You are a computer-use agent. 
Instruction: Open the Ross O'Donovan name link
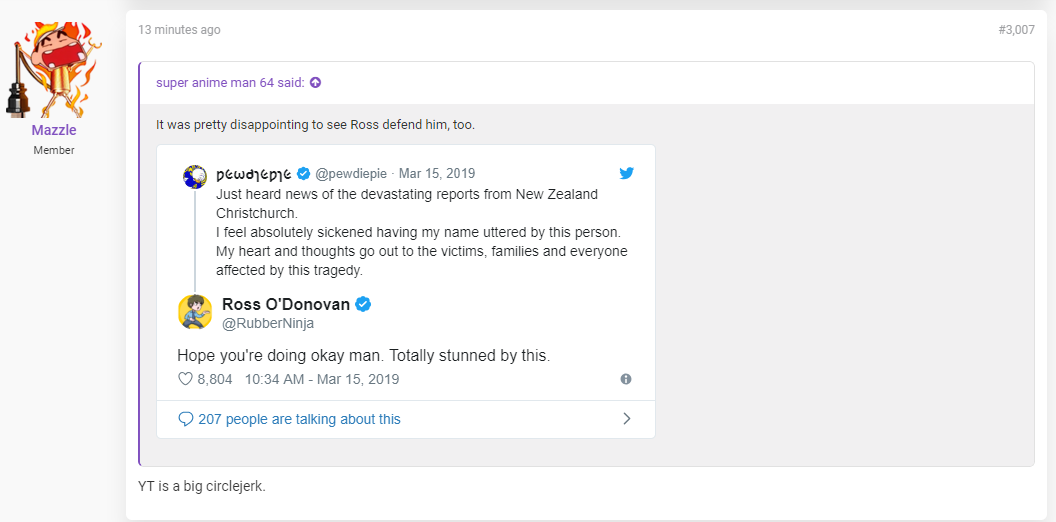point(286,304)
